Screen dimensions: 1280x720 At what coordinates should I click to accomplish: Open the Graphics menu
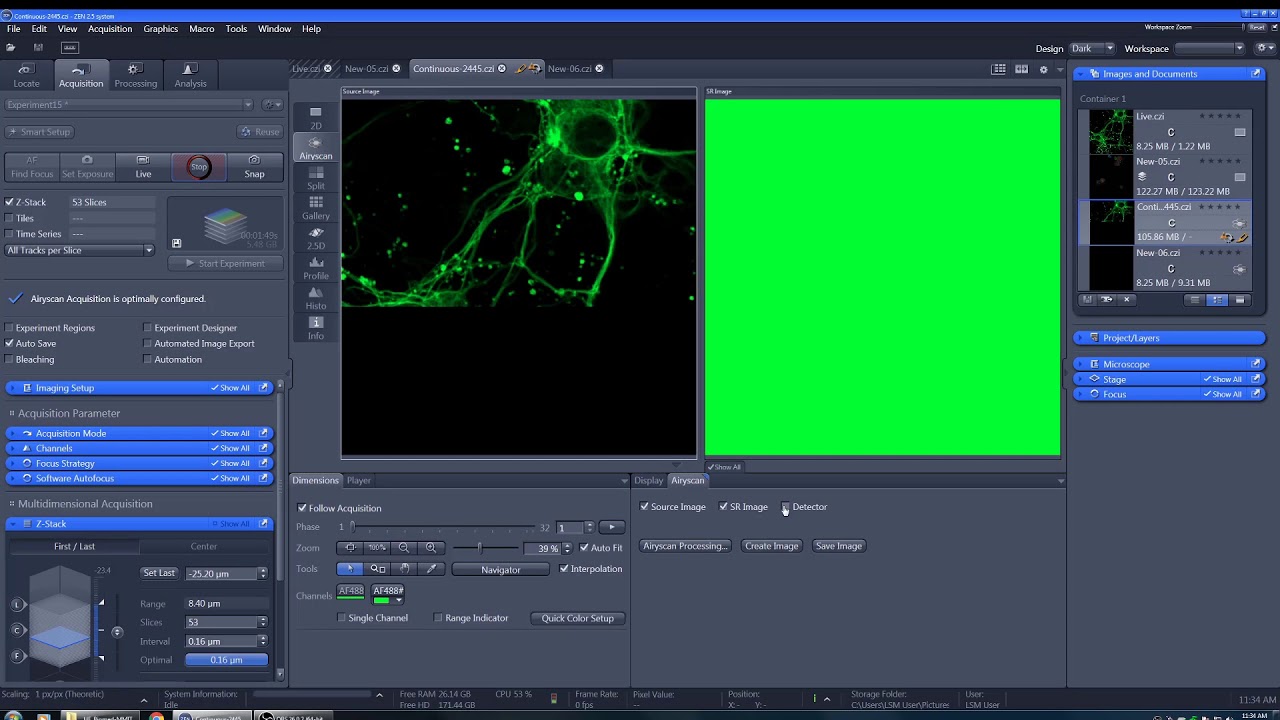160,29
